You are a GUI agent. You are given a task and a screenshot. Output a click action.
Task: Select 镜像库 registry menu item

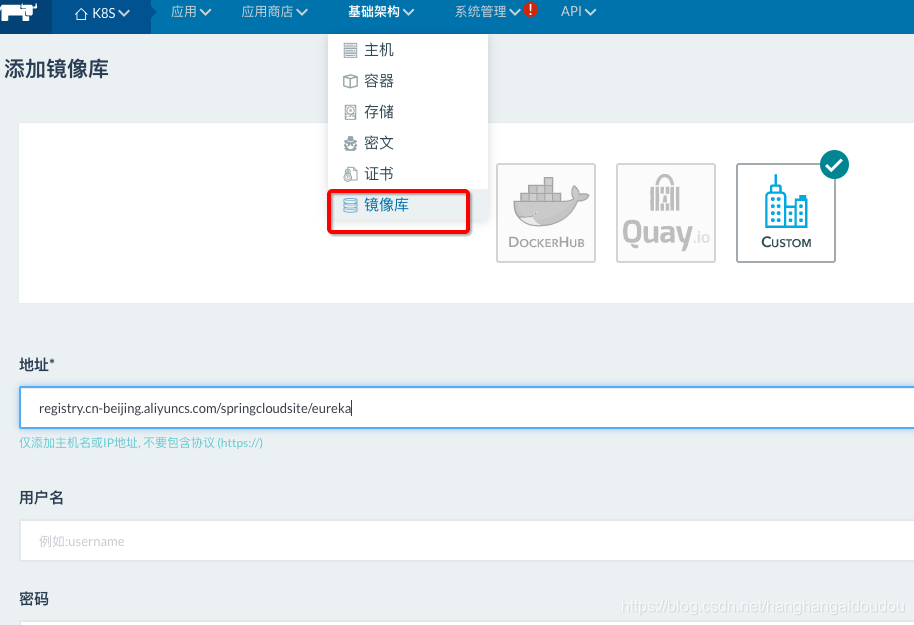tap(407, 205)
